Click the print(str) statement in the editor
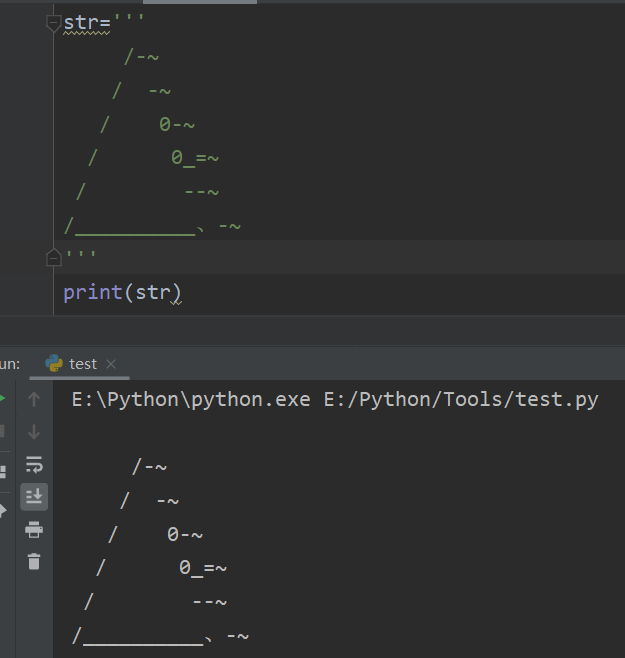The width and height of the screenshot is (625, 658). [x=122, y=293]
